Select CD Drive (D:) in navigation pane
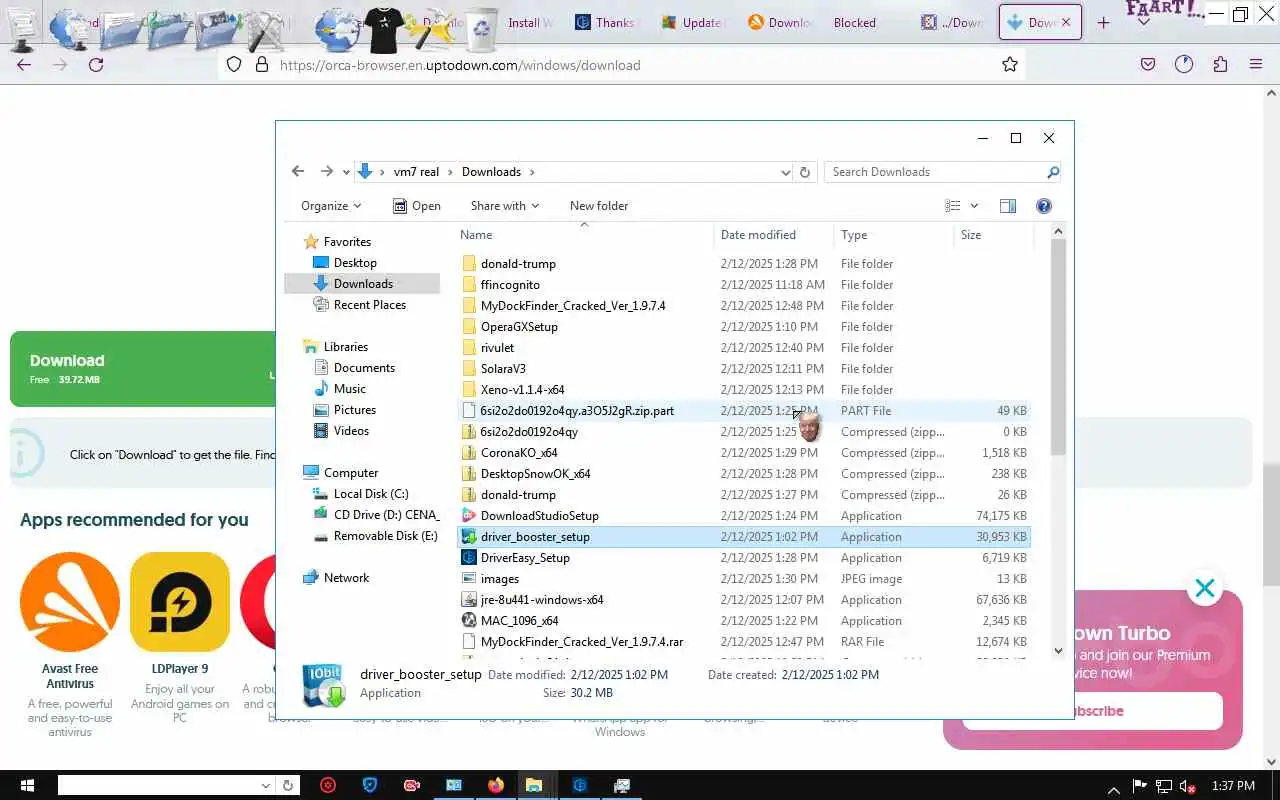The height and width of the screenshot is (800, 1280). [x=386, y=515]
